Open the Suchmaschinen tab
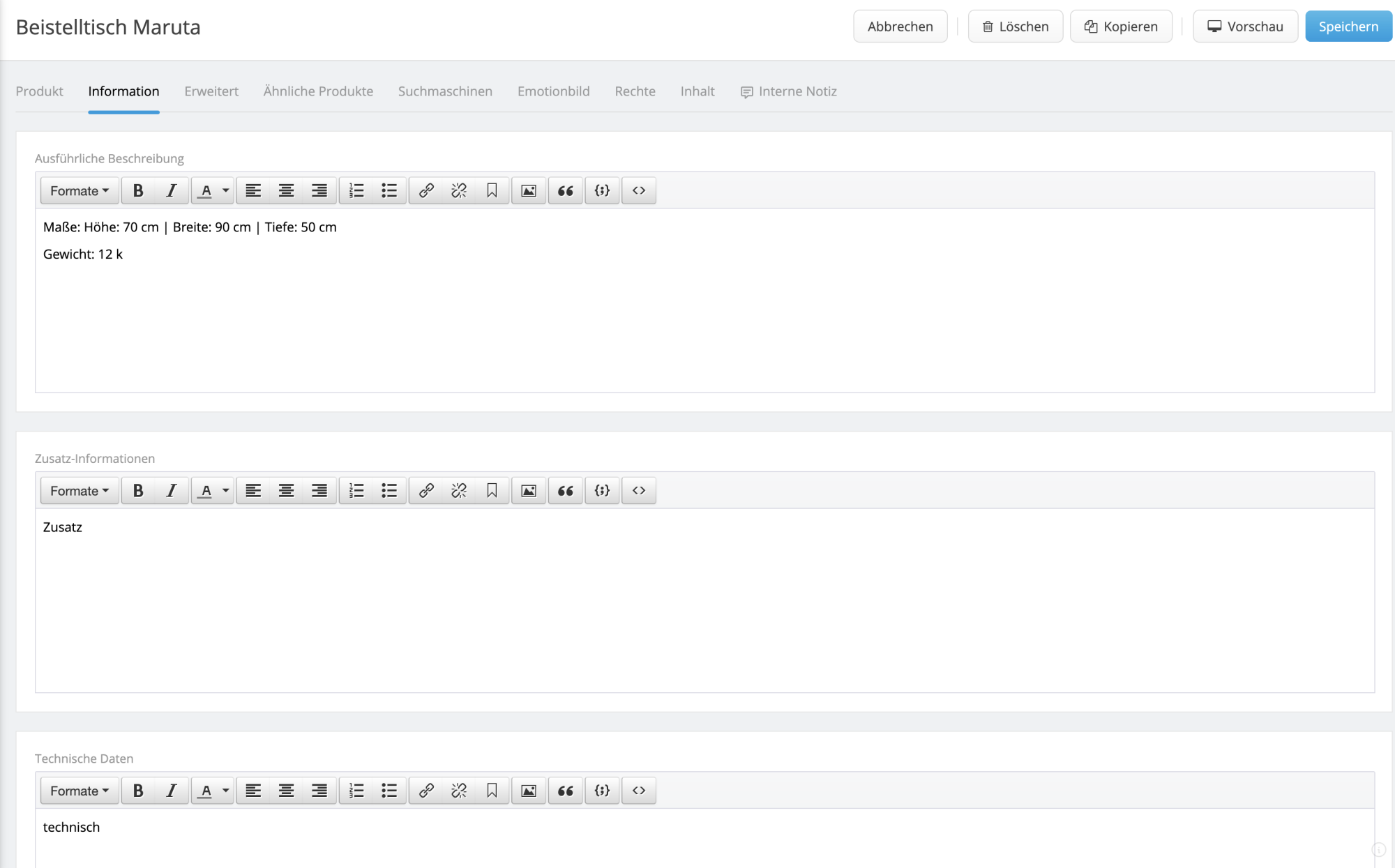The width and height of the screenshot is (1395, 868). [x=445, y=91]
